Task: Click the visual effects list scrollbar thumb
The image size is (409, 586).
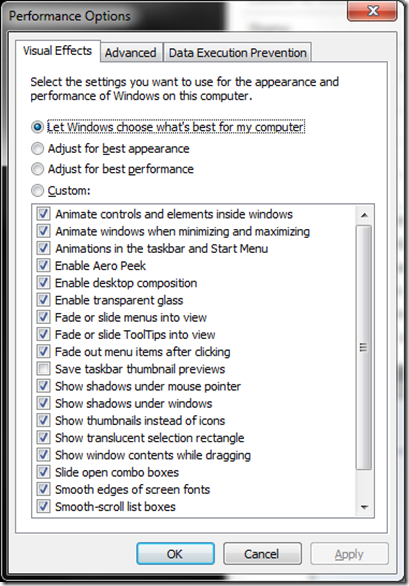Action: [x=364, y=347]
